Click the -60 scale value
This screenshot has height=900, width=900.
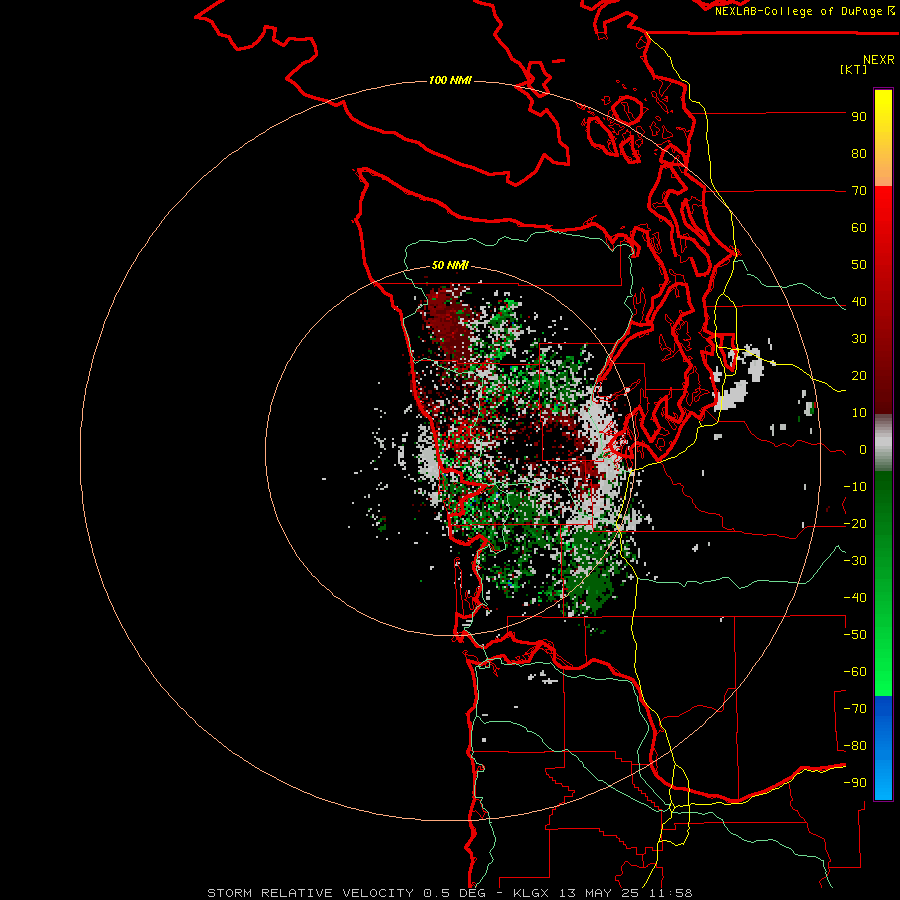pos(855,672)
